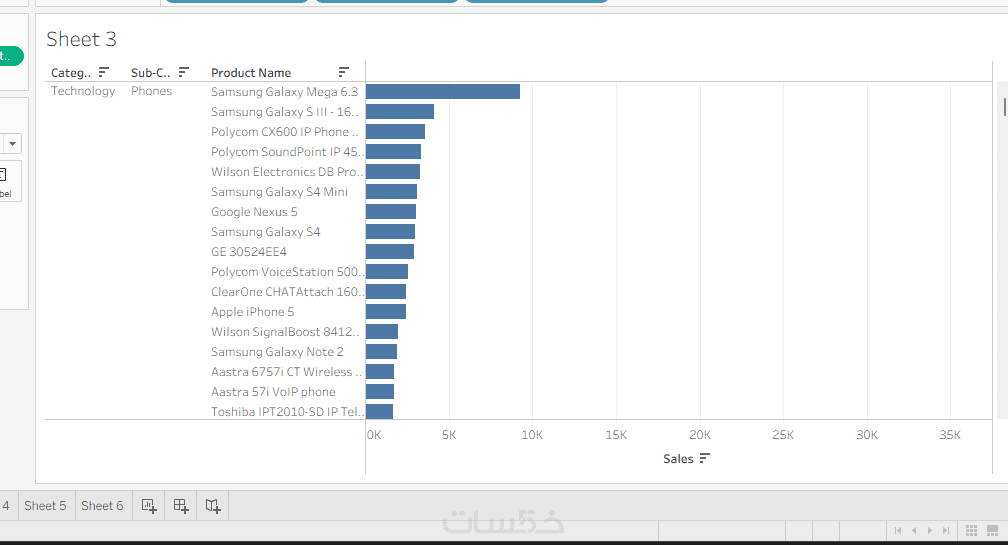1008x545 pixels.
Task: Click the Product Name sort icon
Action: click(343, 72)
